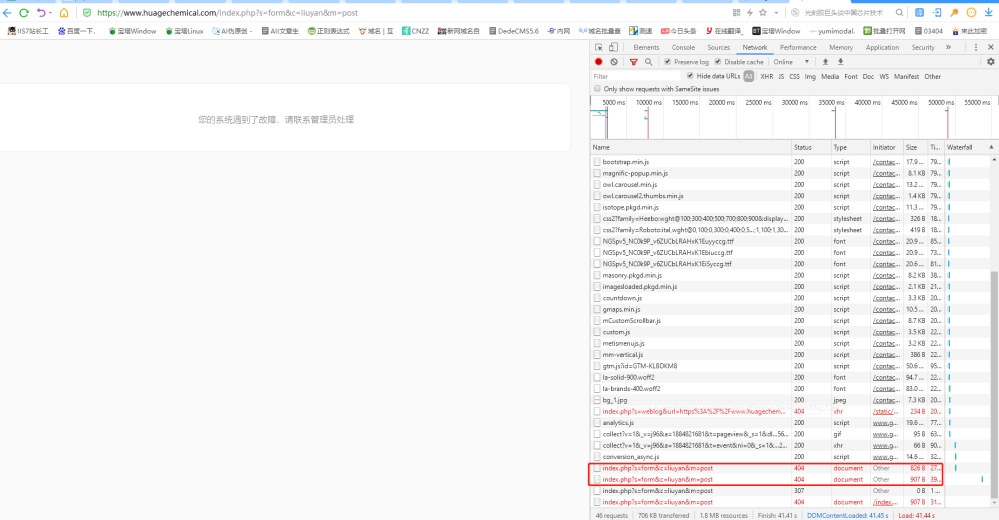This screenshot has height=520, width=999.
Task: Switch to the Application tab
Action: 882,47
